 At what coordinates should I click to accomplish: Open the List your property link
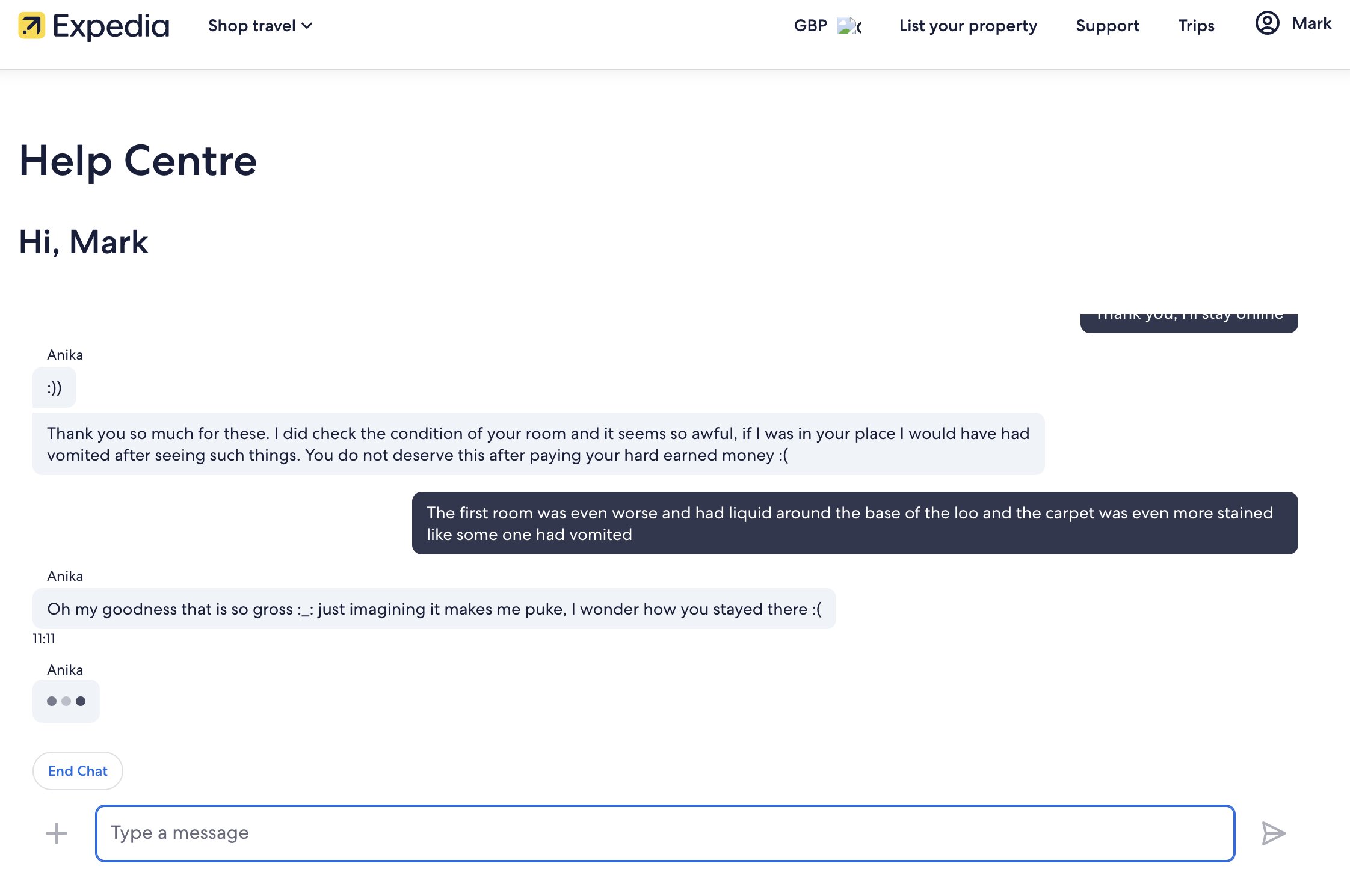point(968,26)
